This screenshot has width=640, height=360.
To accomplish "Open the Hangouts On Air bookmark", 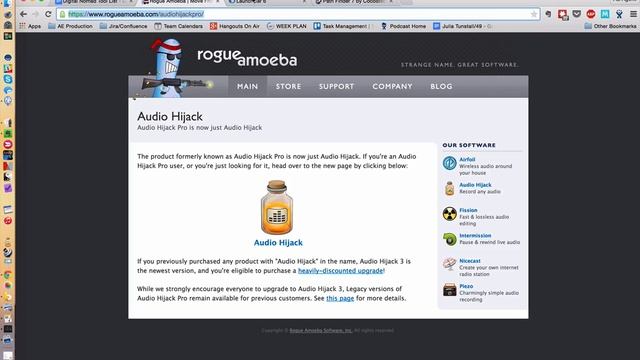I will pyautogui.click(x=235, y=26).
